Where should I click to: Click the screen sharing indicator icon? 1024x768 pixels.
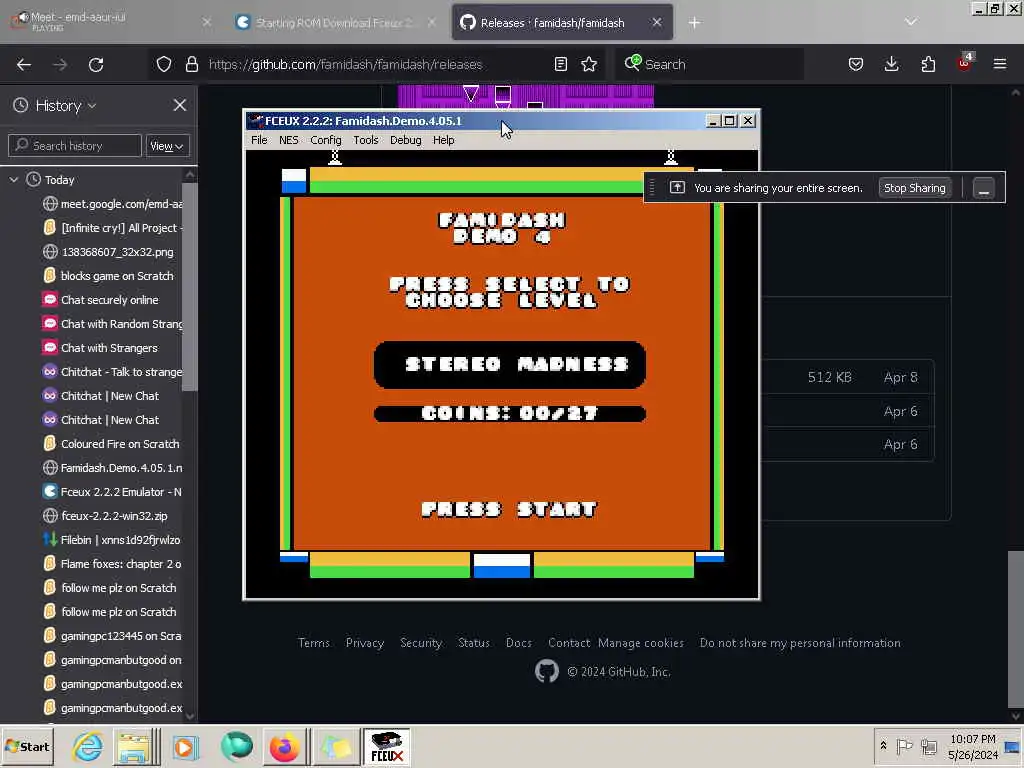click(677, 188)
